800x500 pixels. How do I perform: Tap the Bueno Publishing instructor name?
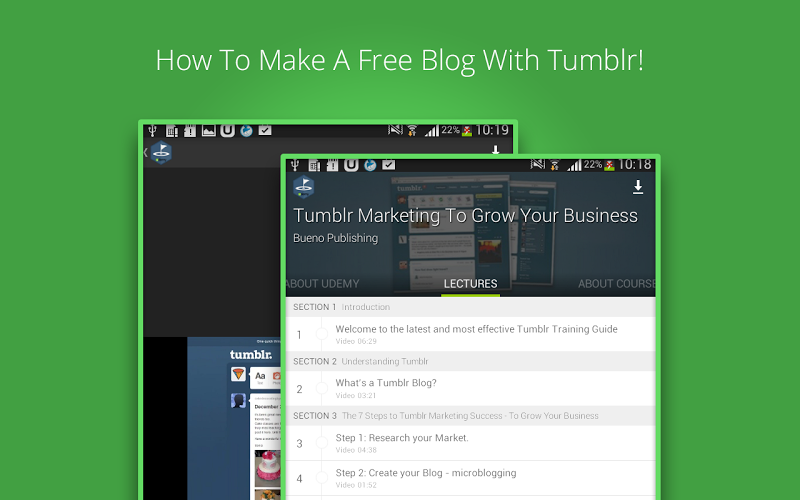point(336,238)
